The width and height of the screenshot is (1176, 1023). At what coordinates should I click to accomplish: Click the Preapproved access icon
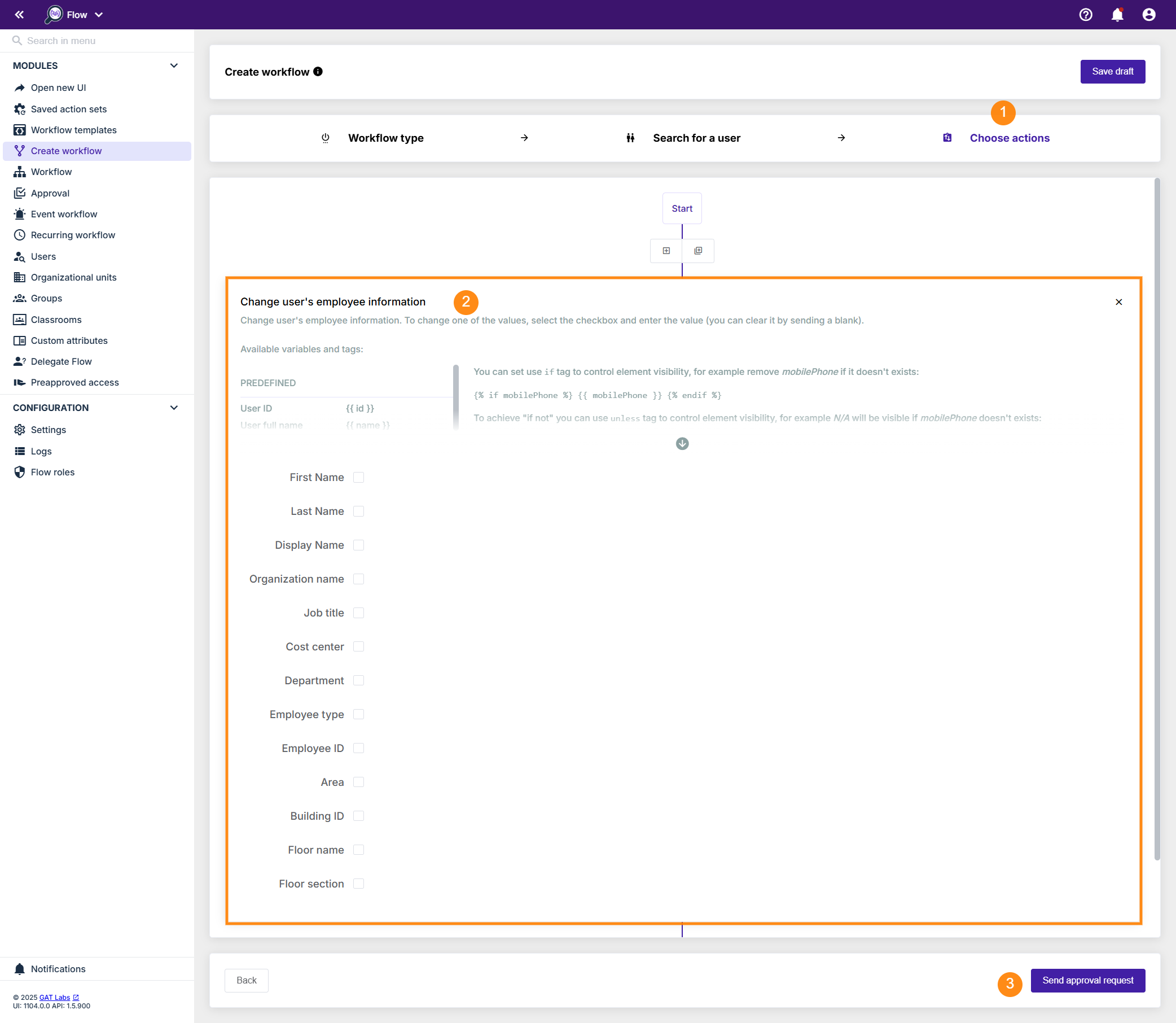(x=19, y=382)
